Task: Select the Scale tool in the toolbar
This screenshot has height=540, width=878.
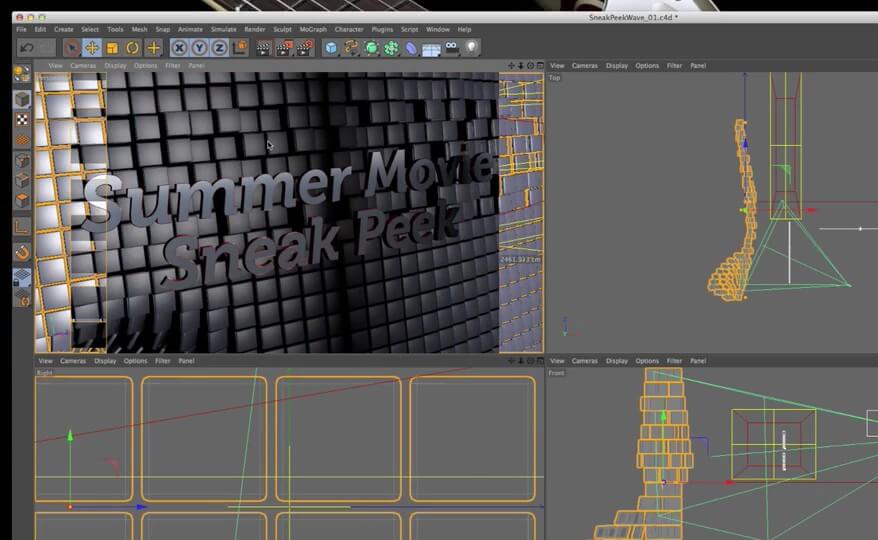Action: (112, 47)
